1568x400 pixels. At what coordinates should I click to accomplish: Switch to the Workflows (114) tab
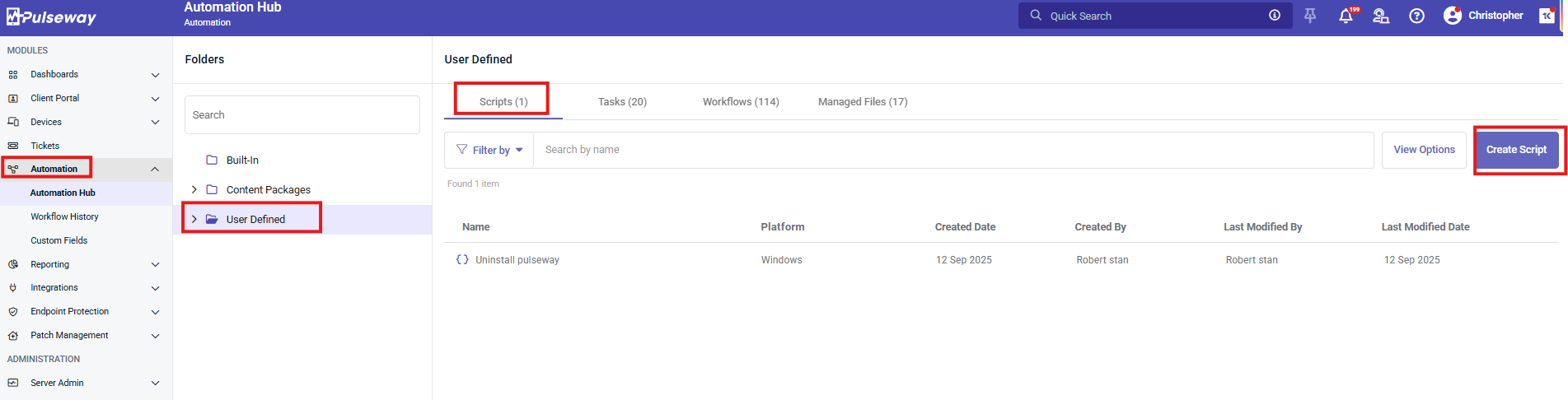(x=740, y=102)
